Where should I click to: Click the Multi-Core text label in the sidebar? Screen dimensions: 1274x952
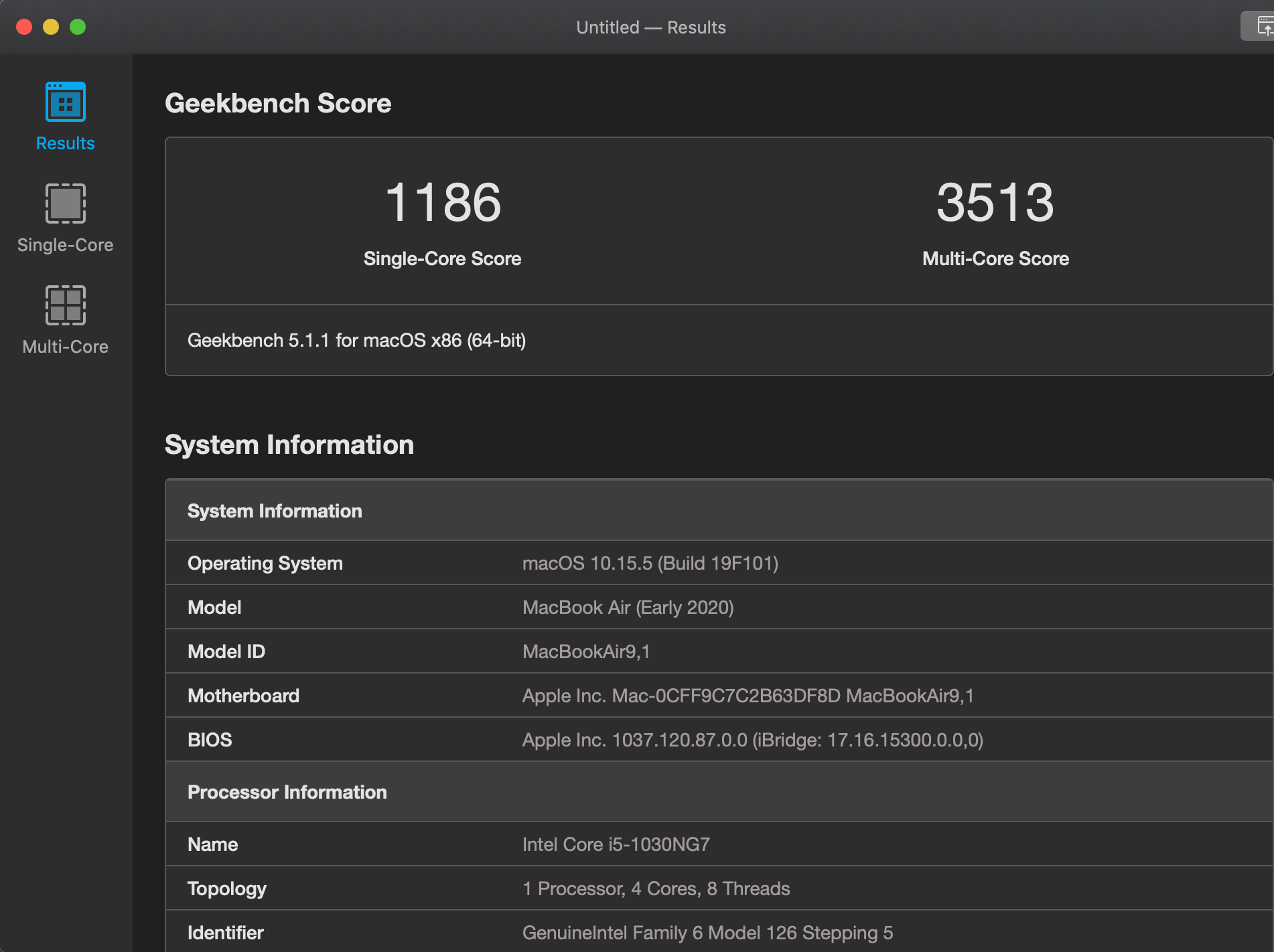click(65, 347)
